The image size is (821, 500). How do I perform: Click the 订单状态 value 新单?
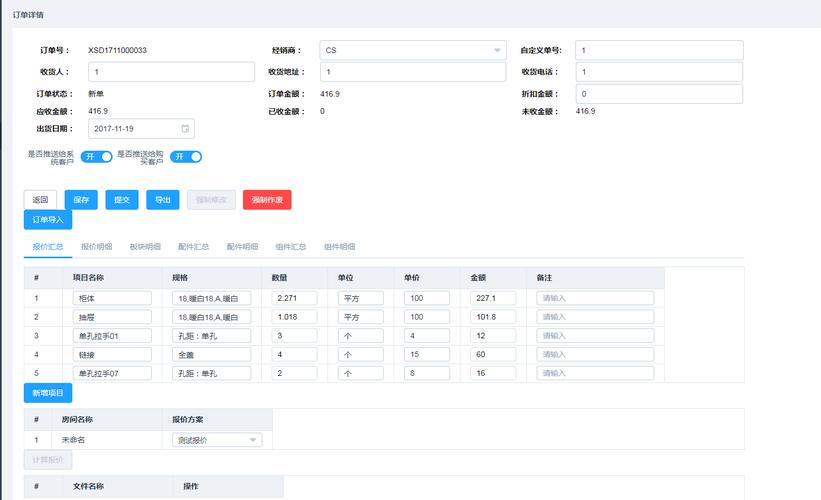coord(96,94)
